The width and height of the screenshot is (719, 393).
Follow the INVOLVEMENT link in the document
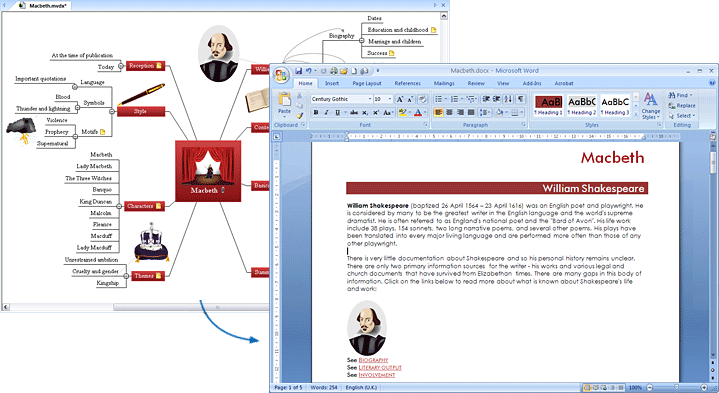[376, 375]
